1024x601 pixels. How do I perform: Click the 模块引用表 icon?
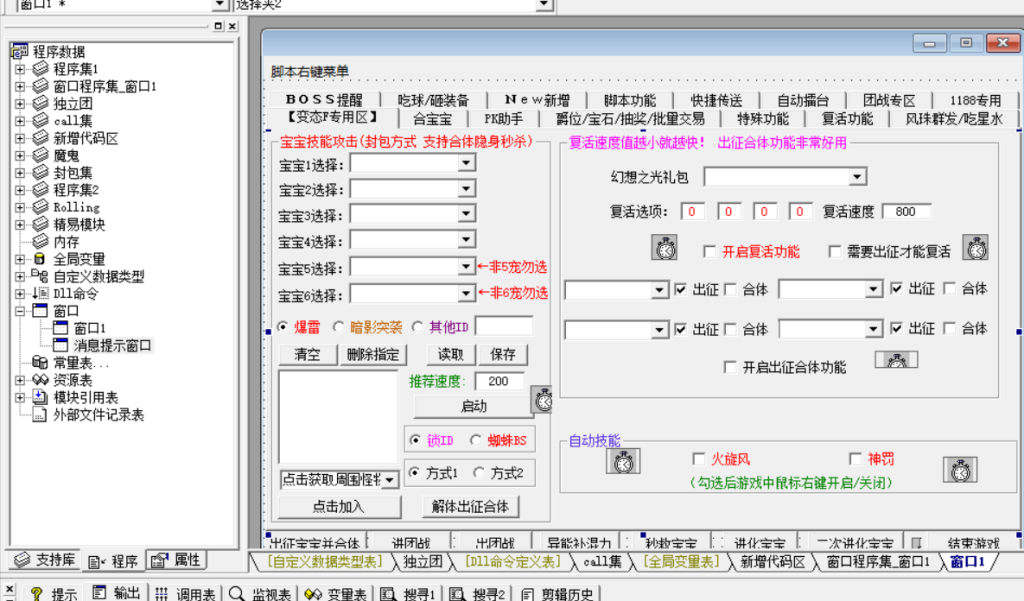click(40, 397)
